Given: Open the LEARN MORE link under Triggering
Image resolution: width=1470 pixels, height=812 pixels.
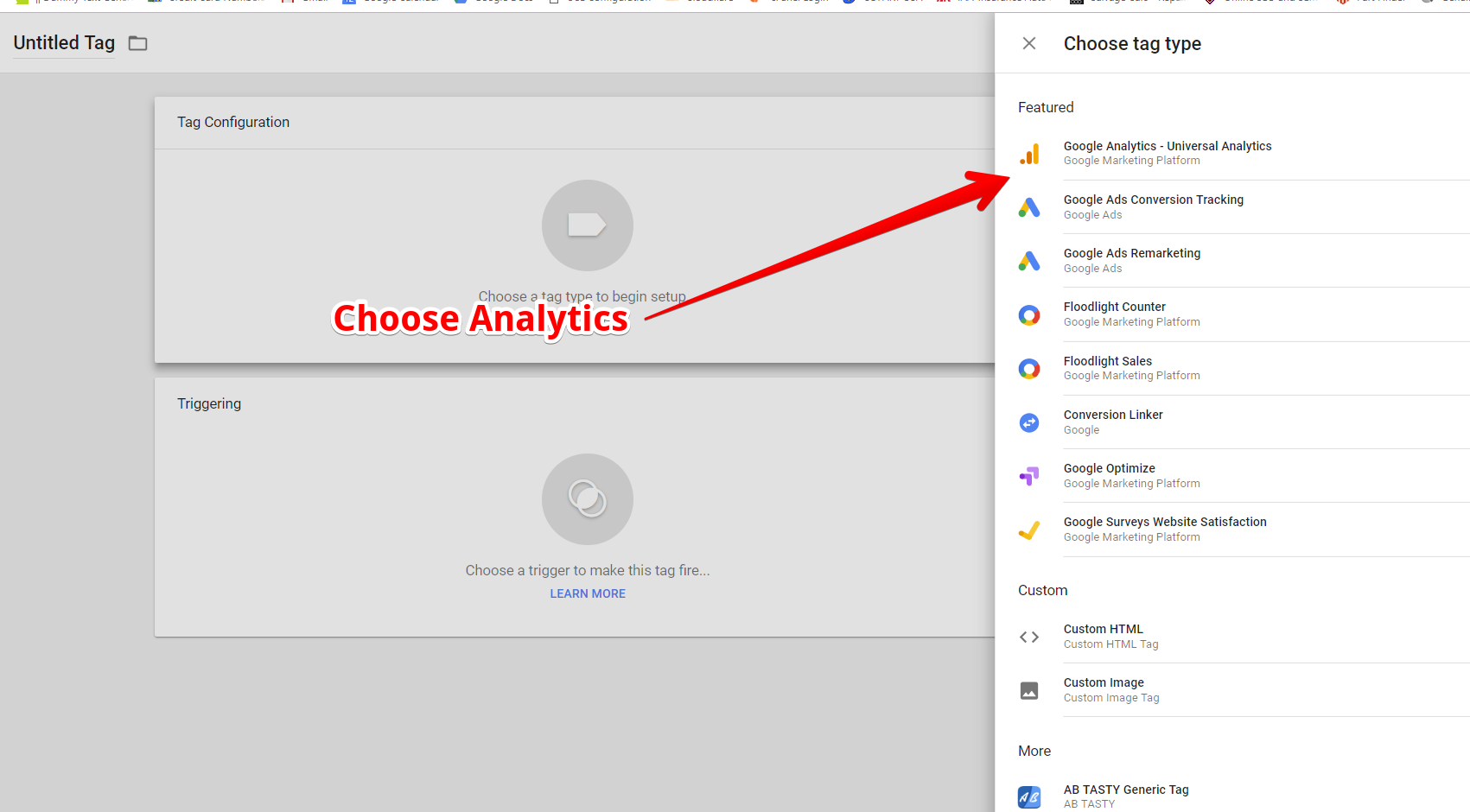Looking at the screenshot, I should coord(588,593).
